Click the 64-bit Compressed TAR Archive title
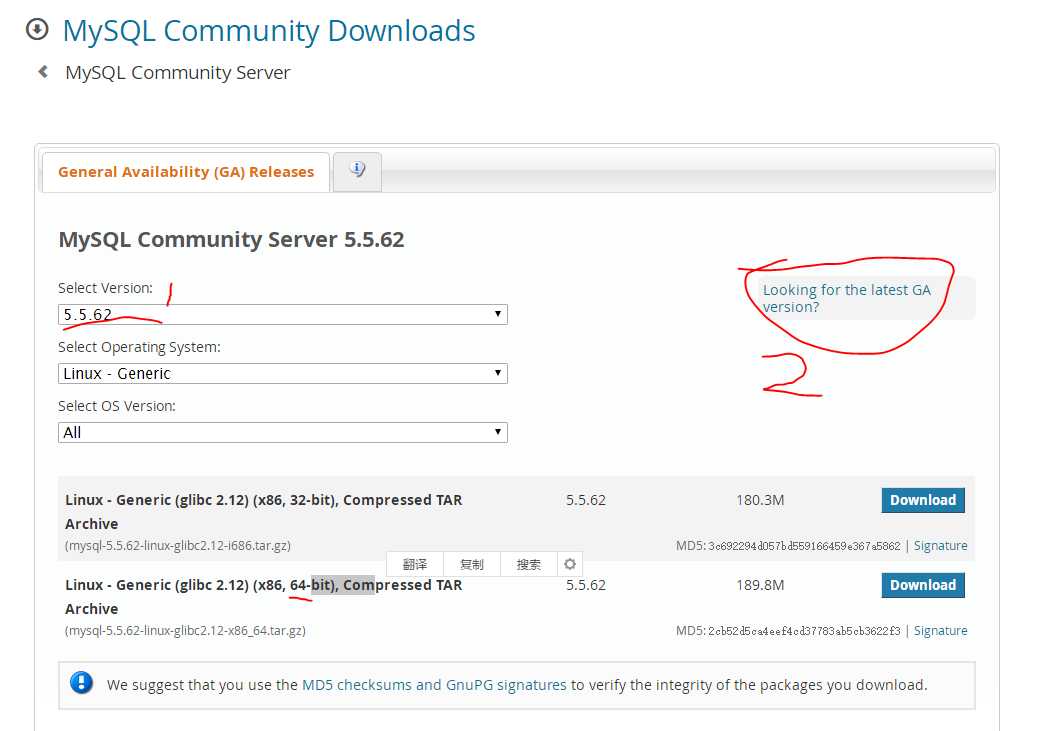This screenshot has height=731, width=1041. pyautogui.click(x=264, y=597)
